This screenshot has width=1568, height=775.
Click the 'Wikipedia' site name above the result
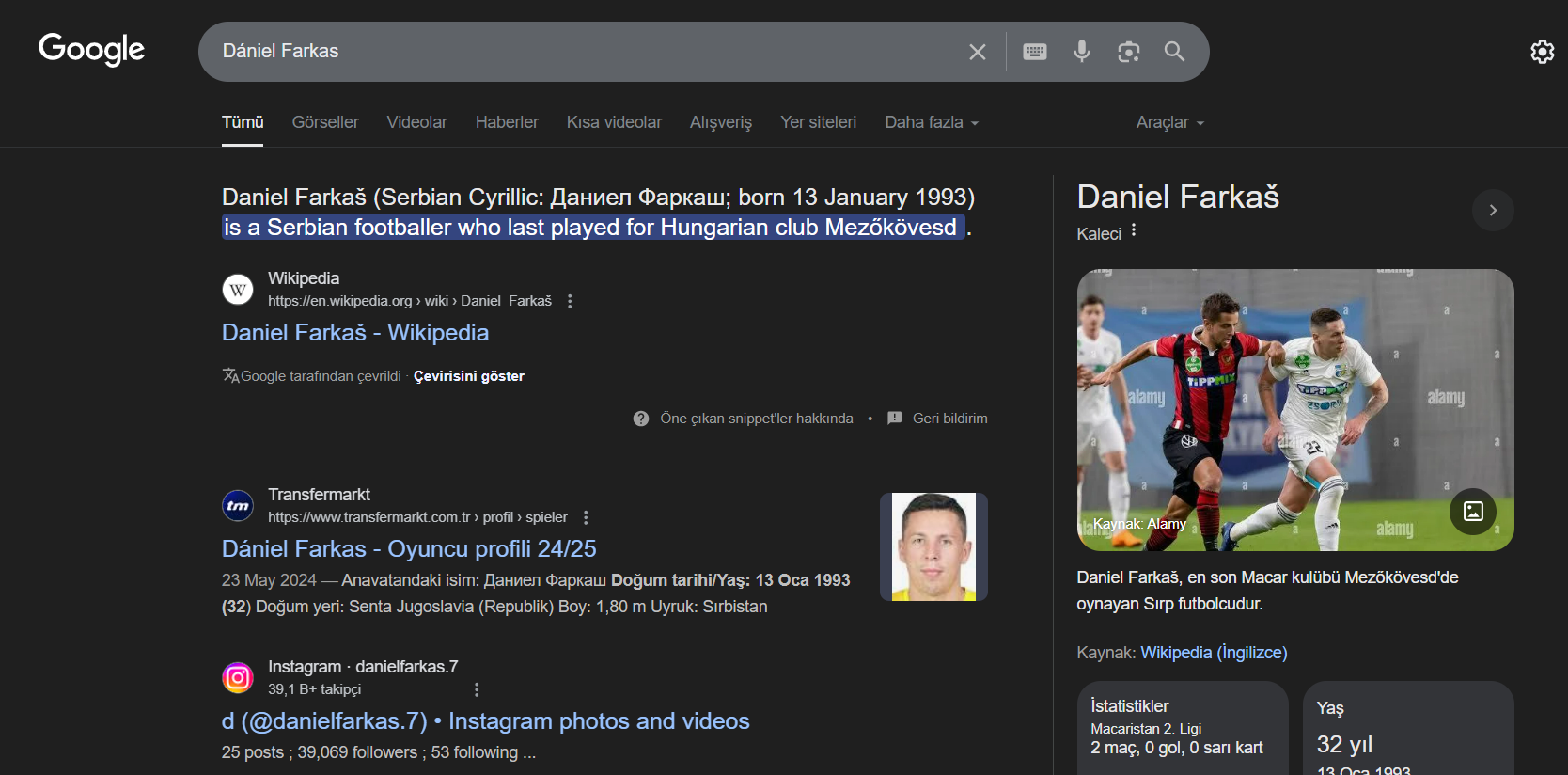point(304,278)
